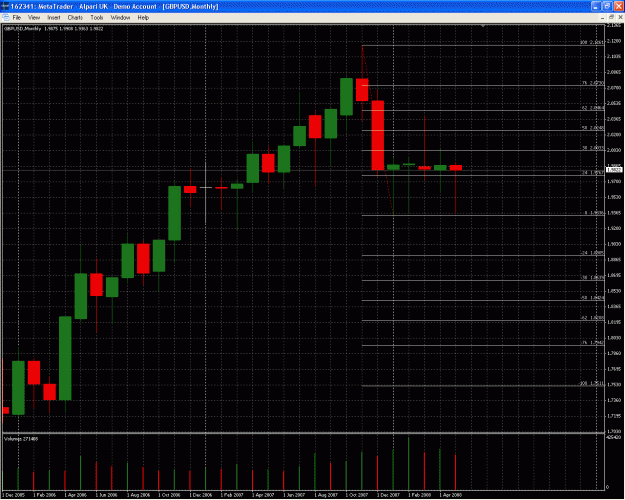625x500 pixels.
Task: Open the Charts menu
Action: pyautogui.click(x=75, y=18)
